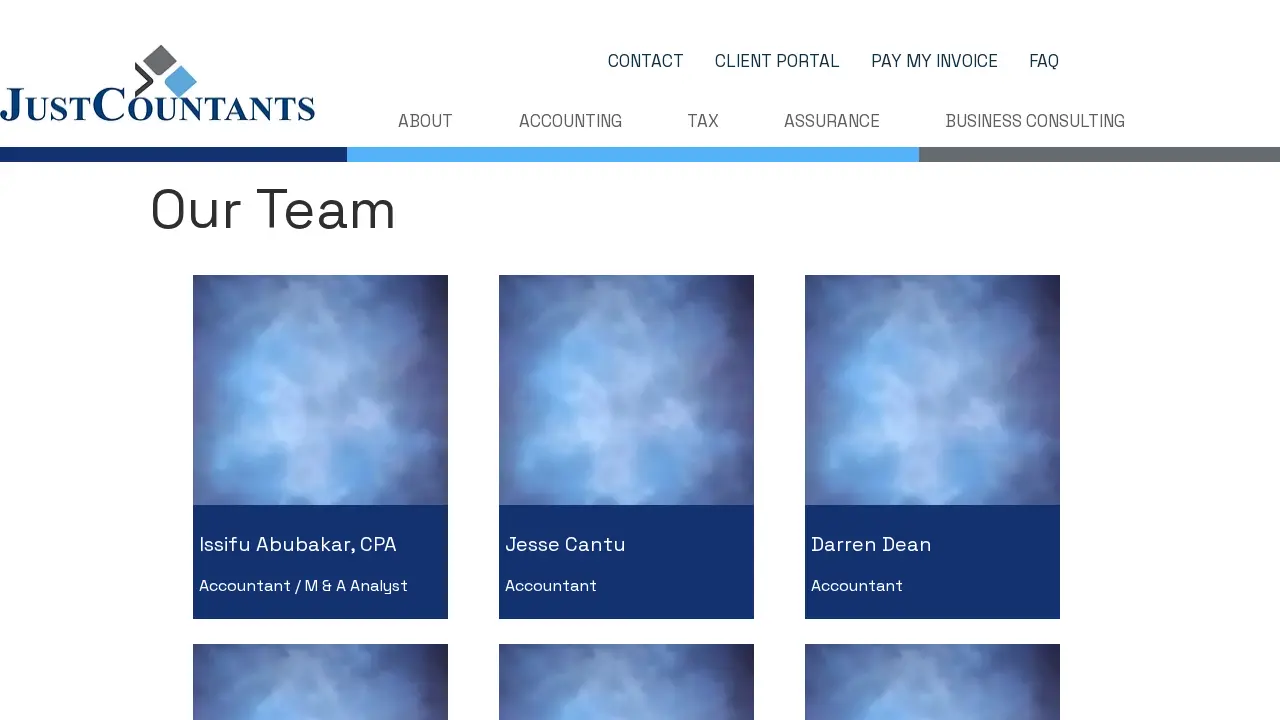Click the Our Team heading
The width and height of the screenshot is (1280, 720).
click(x=273, y=210)
